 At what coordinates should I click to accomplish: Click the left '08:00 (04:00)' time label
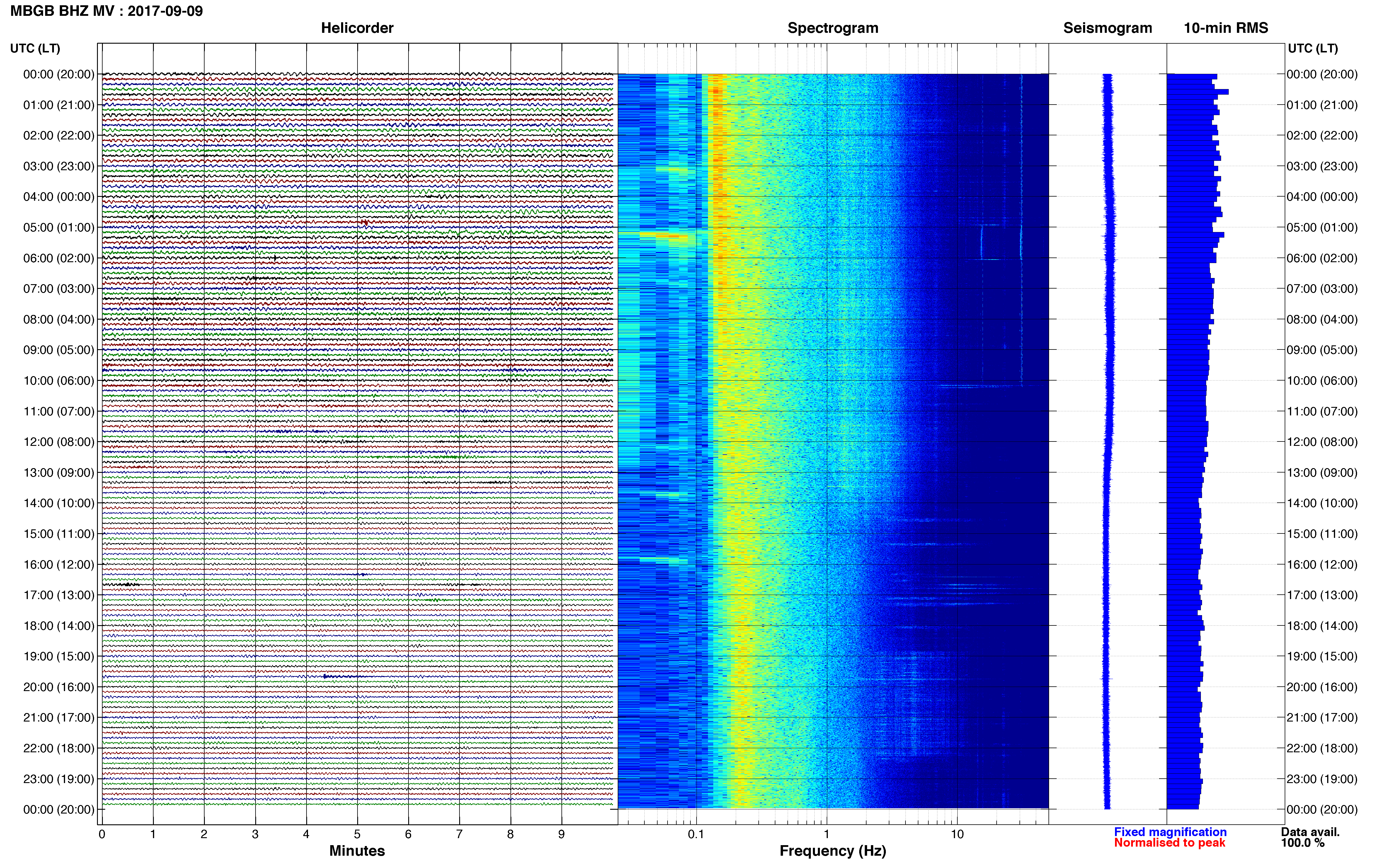(59, 319)
